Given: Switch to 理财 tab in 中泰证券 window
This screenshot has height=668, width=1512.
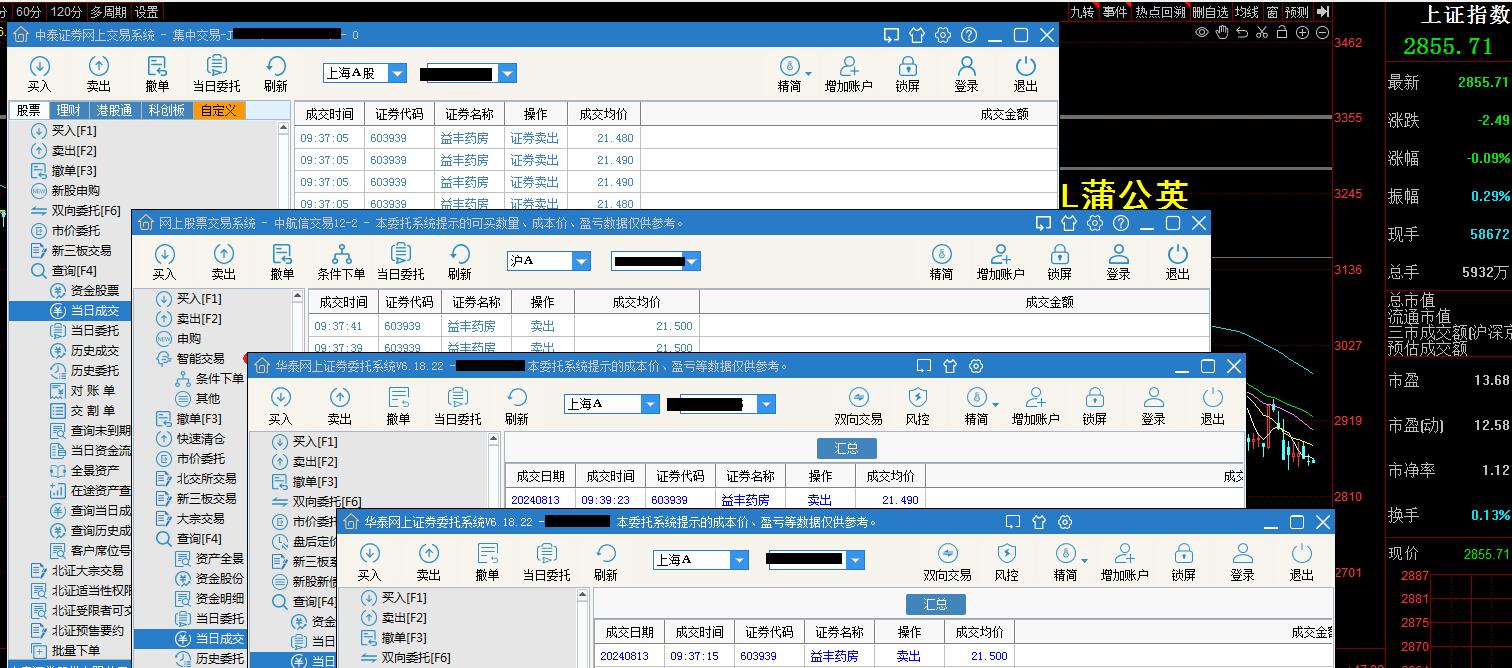Looking at the screenshot, I should (x=69, y=111).
